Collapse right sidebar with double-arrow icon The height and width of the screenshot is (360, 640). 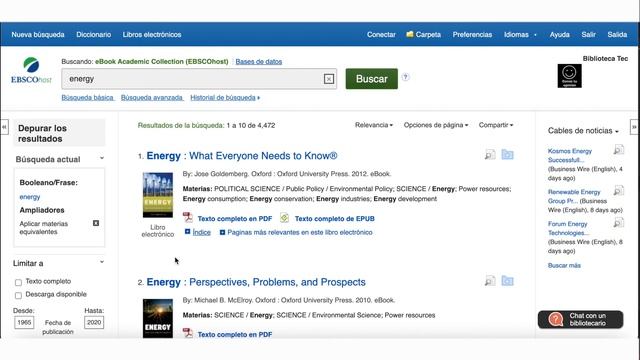click(x=634, y=127)
